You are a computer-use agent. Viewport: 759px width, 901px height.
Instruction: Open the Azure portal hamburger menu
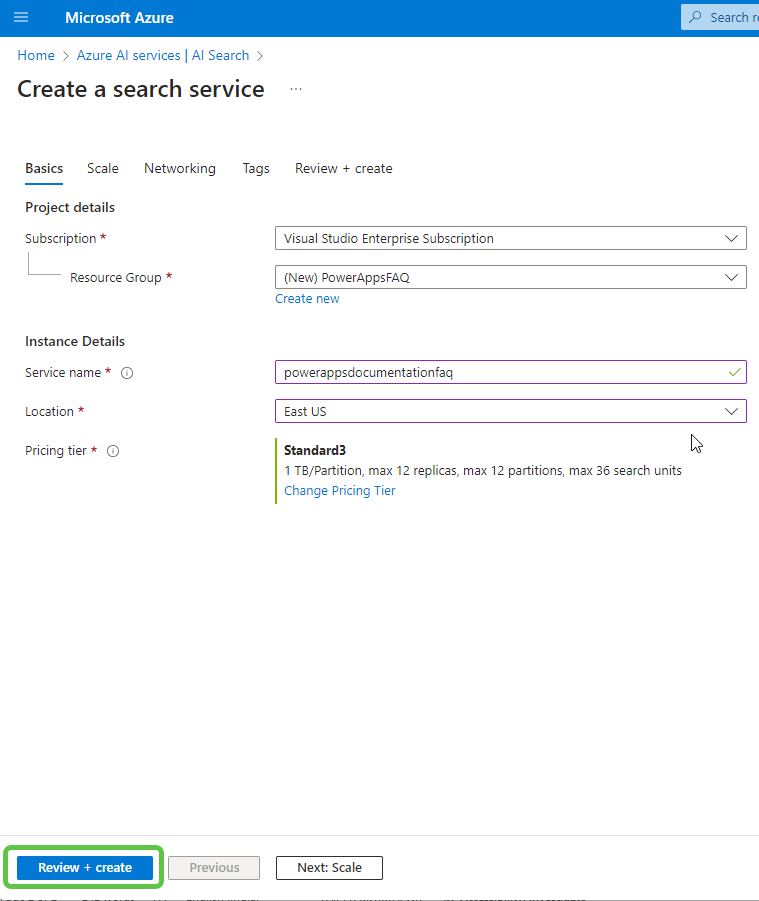click(x=21, y=17)
